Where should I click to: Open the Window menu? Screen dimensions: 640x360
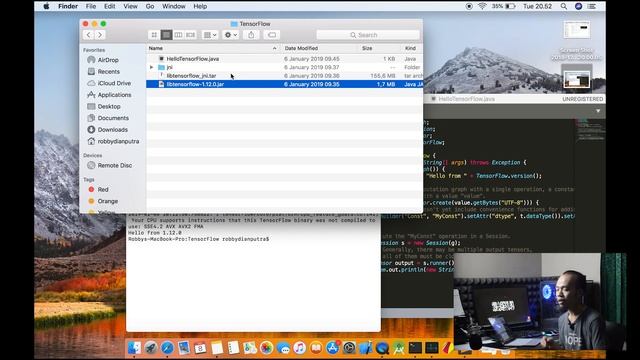174,7
